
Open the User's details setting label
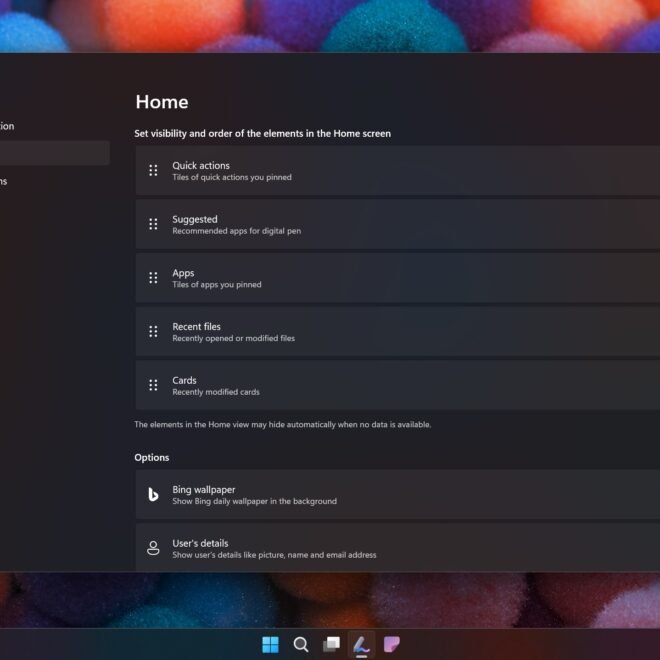click(x=200, y=543)
